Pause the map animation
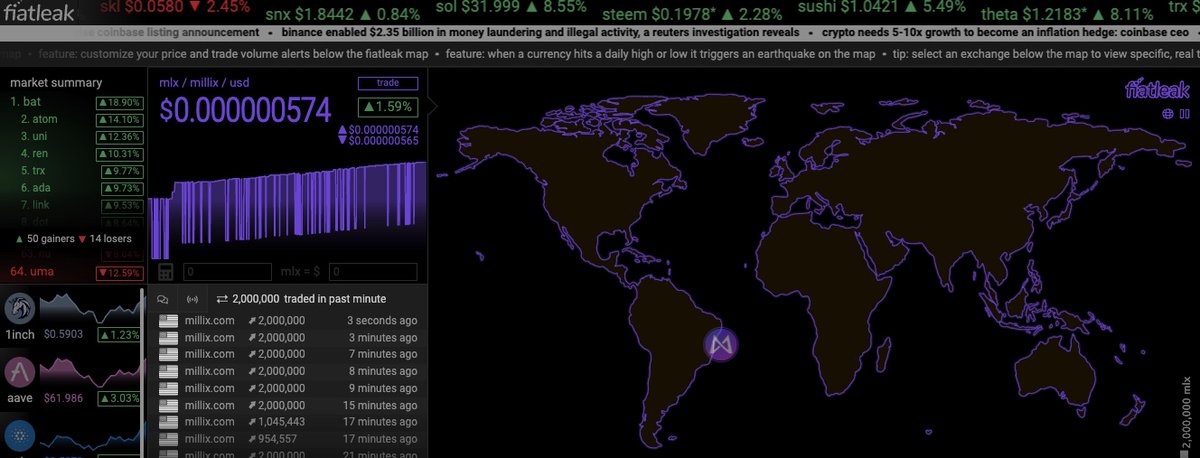This screenshot has height=458, width=1200. click(1184, 113)
